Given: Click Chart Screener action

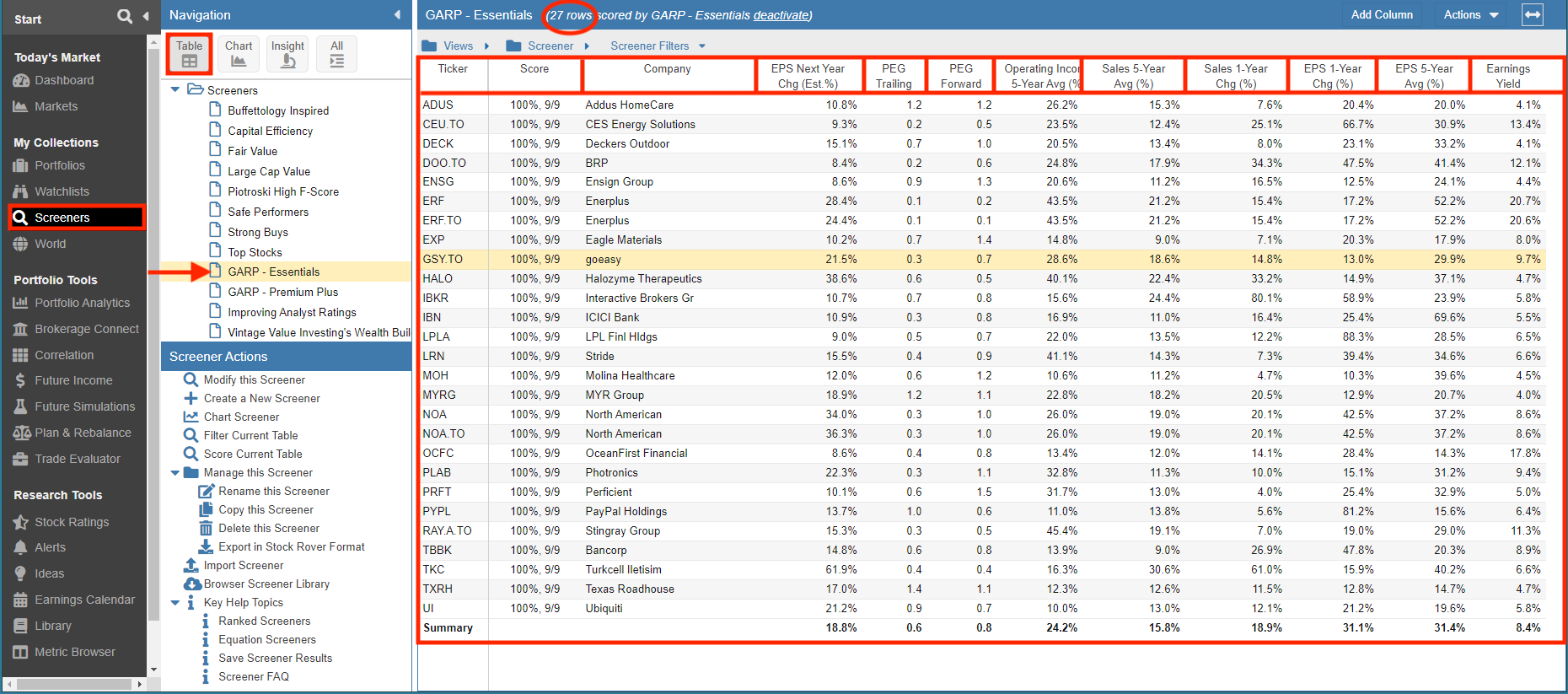Looking at the screenshot, I should point(241,417).
